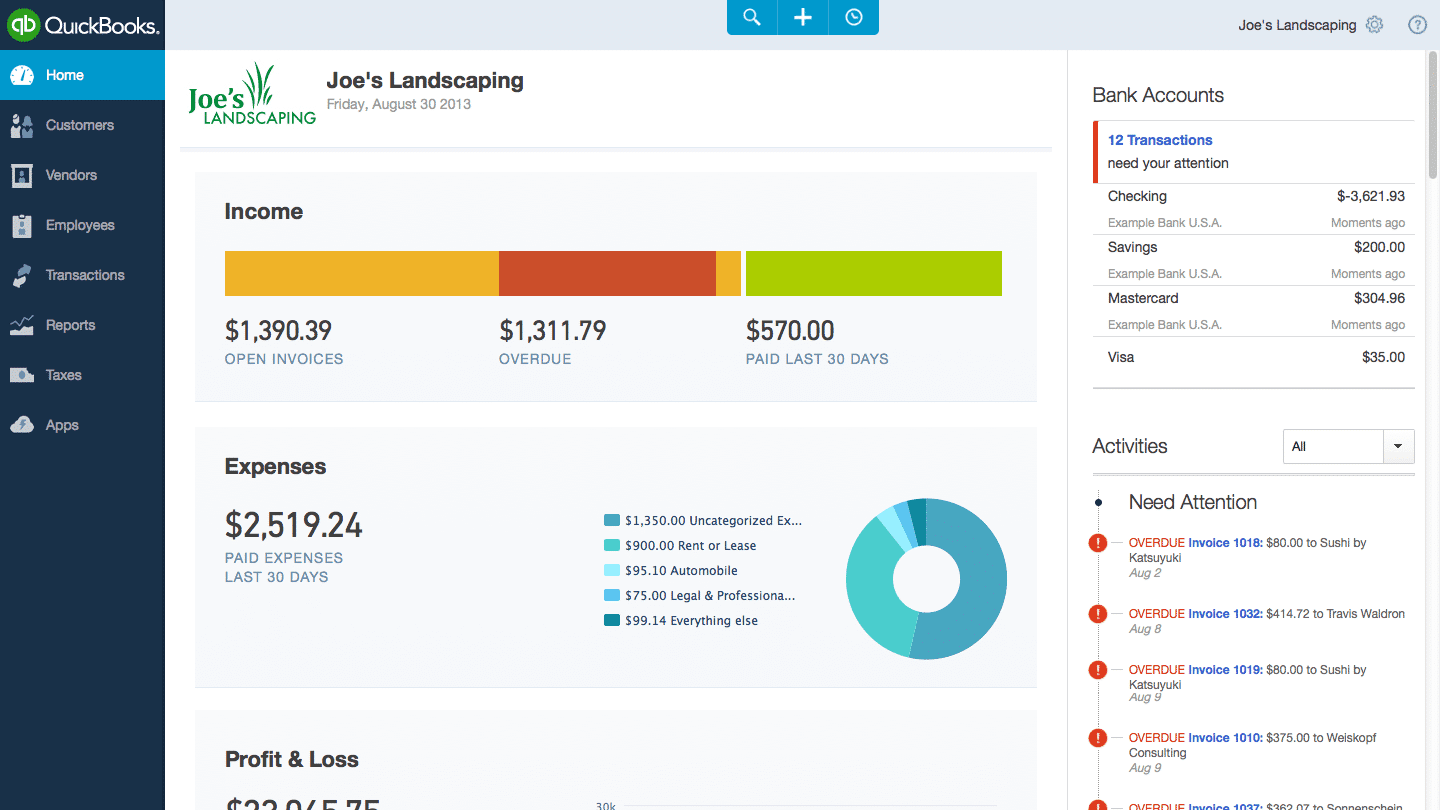Image resolution: width=1440 pixels, height=810 pixels.
Task: Click the Joe's Landscaping logo image
Action: [252, 94]
